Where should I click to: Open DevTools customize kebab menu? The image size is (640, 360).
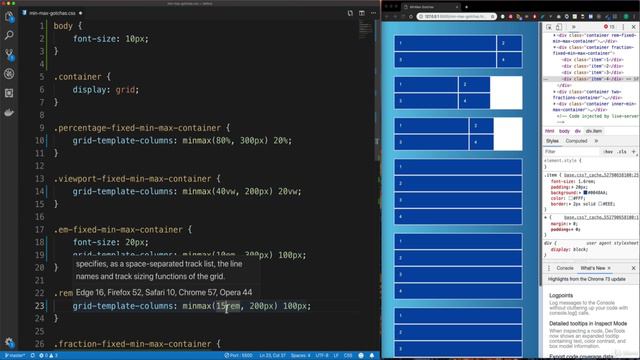(x=623, y=27)
